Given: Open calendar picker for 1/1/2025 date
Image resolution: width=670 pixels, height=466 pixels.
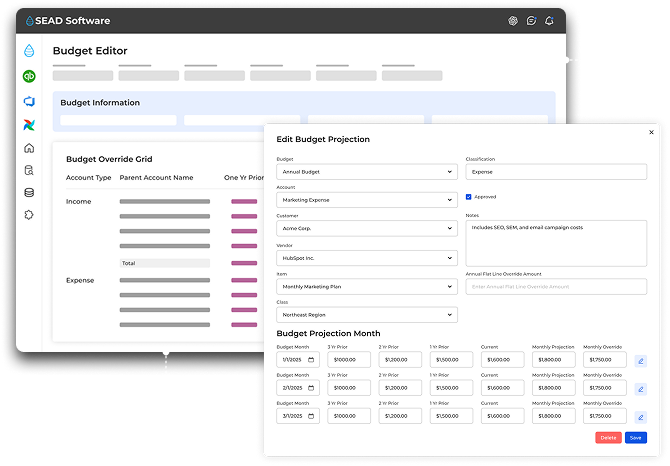Looking at the screenshot, I should [311, 360].
